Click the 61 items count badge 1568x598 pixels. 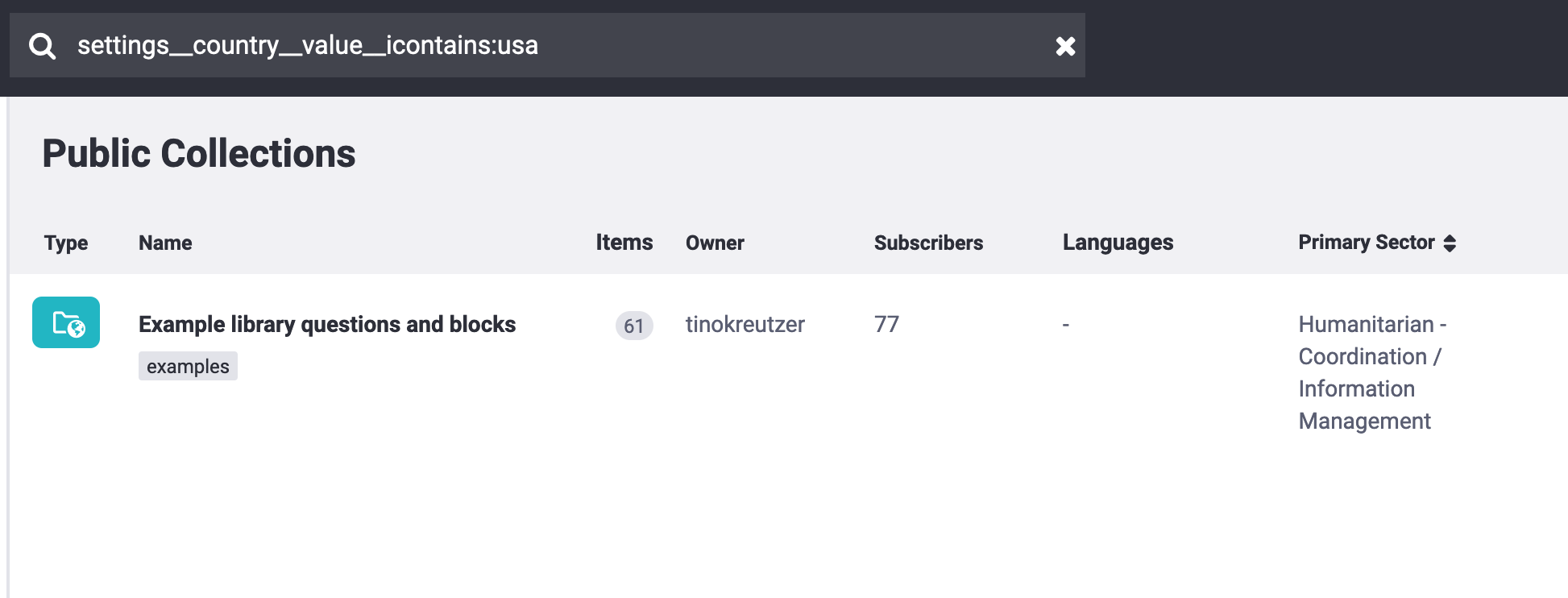pos(634,326)
